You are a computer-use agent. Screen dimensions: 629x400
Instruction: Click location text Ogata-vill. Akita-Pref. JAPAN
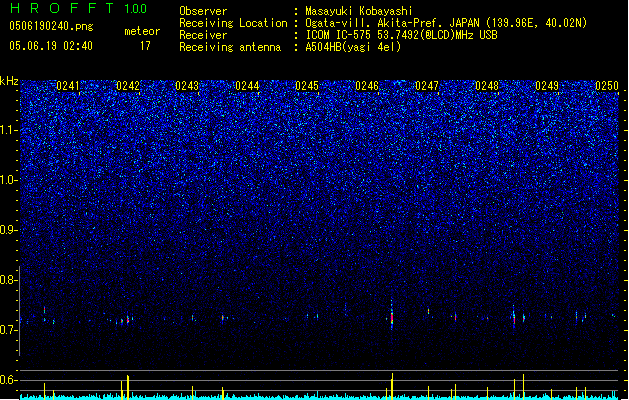point(392,23)
